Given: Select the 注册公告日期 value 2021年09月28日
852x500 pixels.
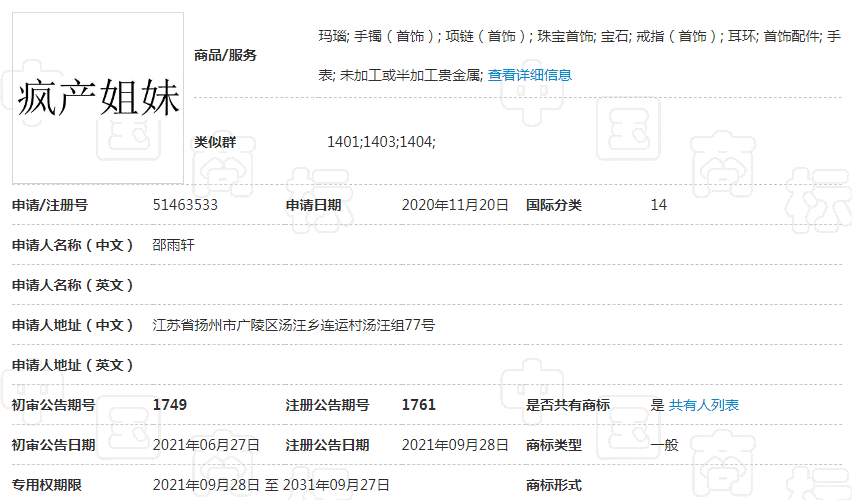Looking at the screenshot, I should click(455, 445).
